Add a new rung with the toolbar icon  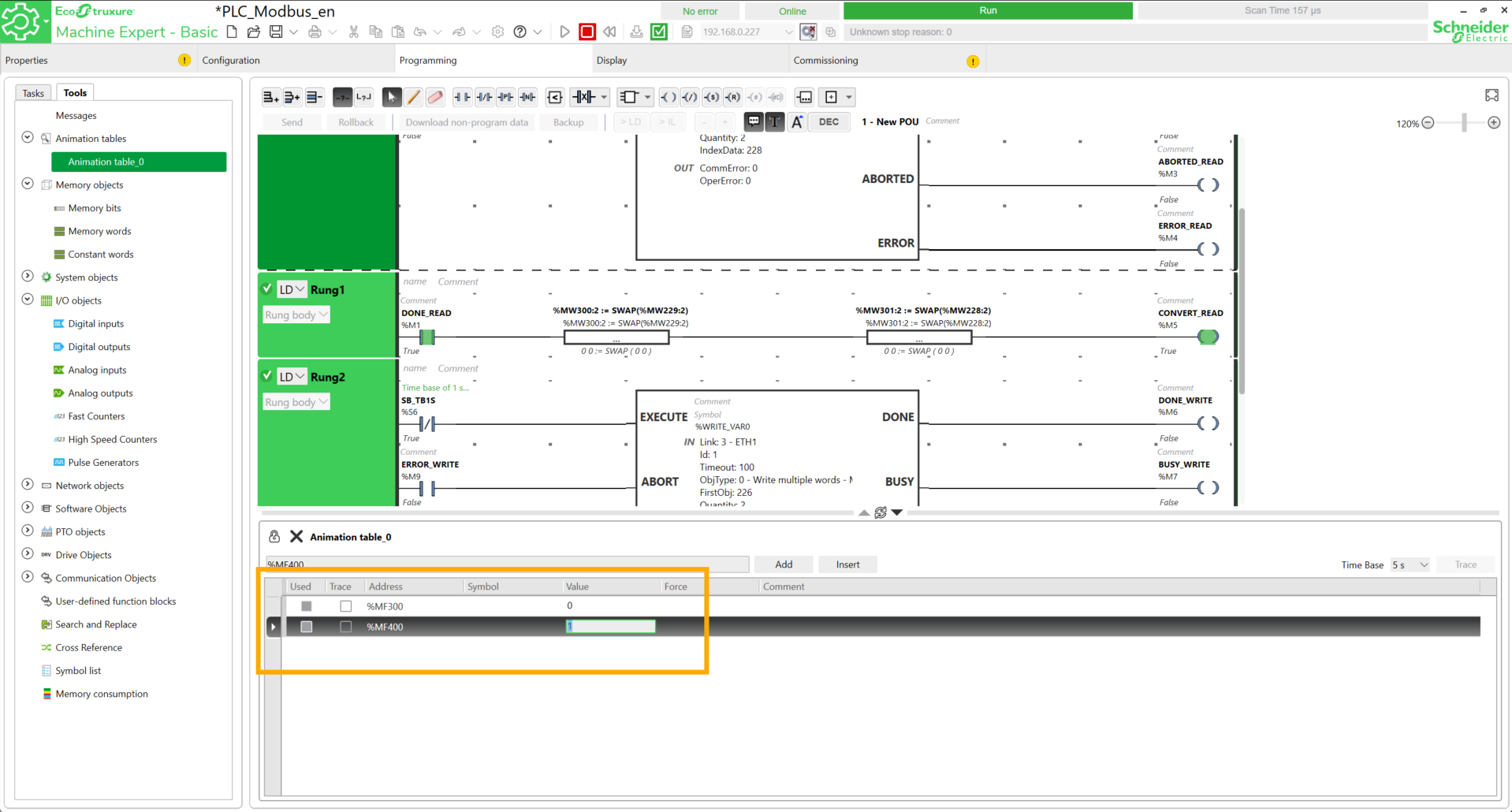[270, 97]
